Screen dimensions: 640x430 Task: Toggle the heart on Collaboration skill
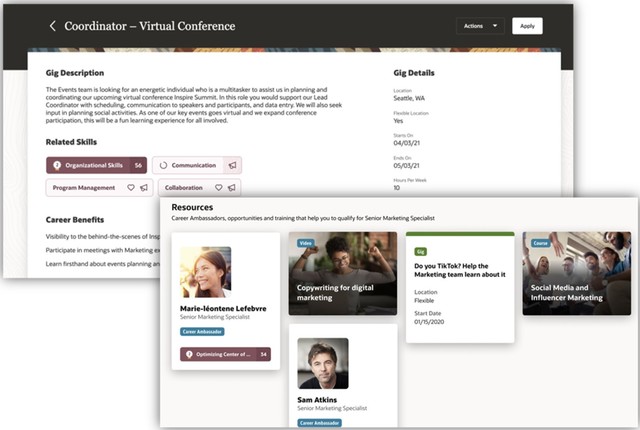[x=218, y=187]
